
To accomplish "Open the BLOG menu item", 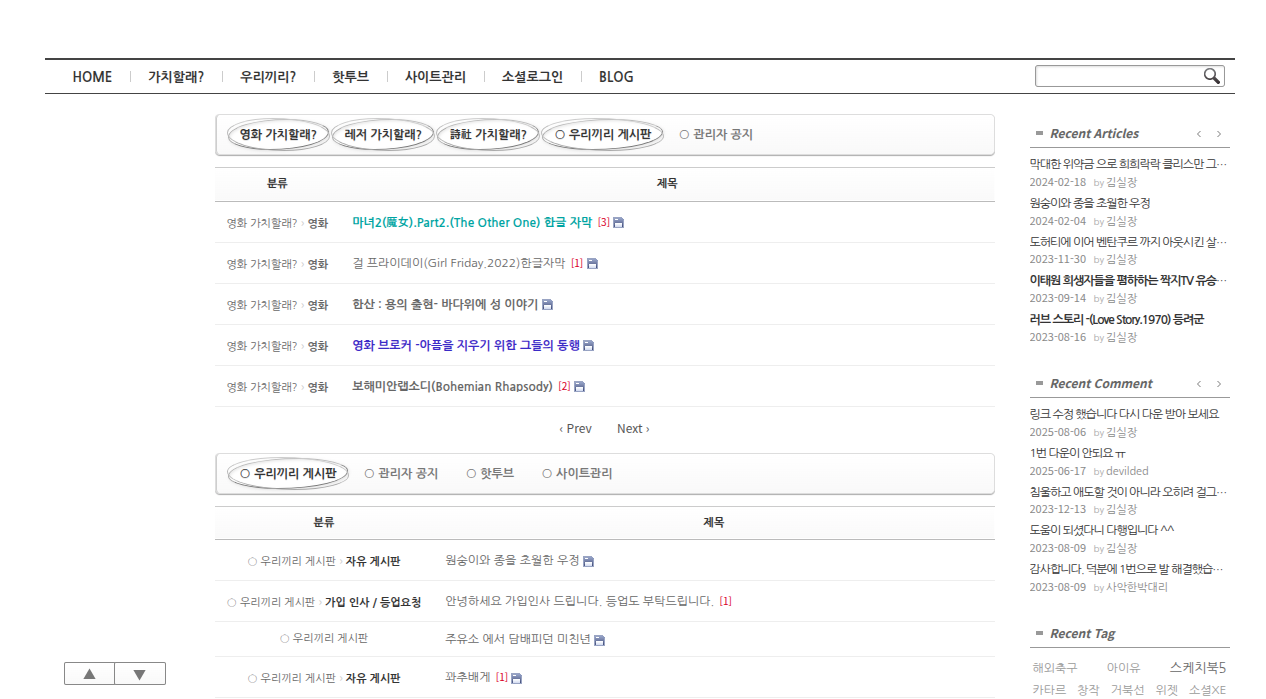I will pos(617,76).
